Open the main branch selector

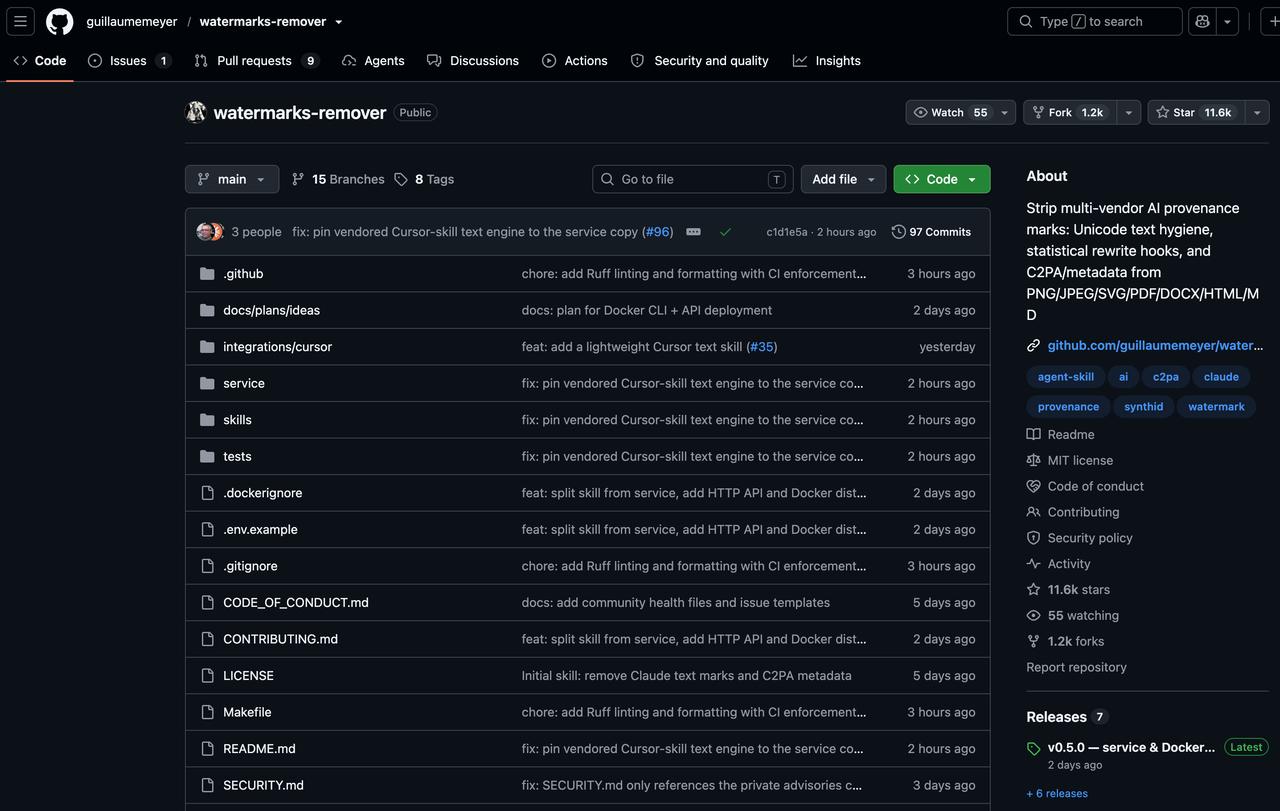232,179
